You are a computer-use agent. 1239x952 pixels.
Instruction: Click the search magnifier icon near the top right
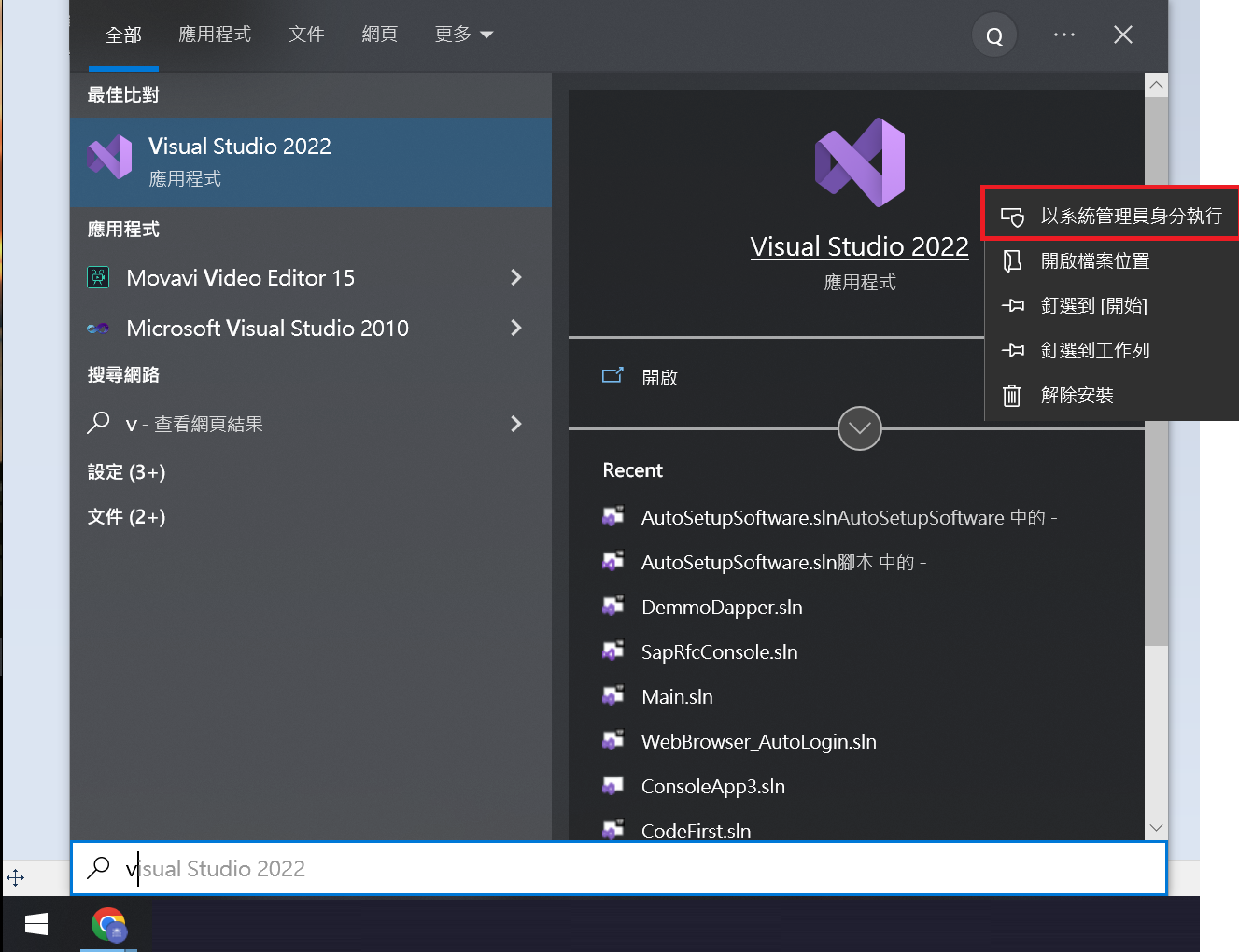pos(993,35)
